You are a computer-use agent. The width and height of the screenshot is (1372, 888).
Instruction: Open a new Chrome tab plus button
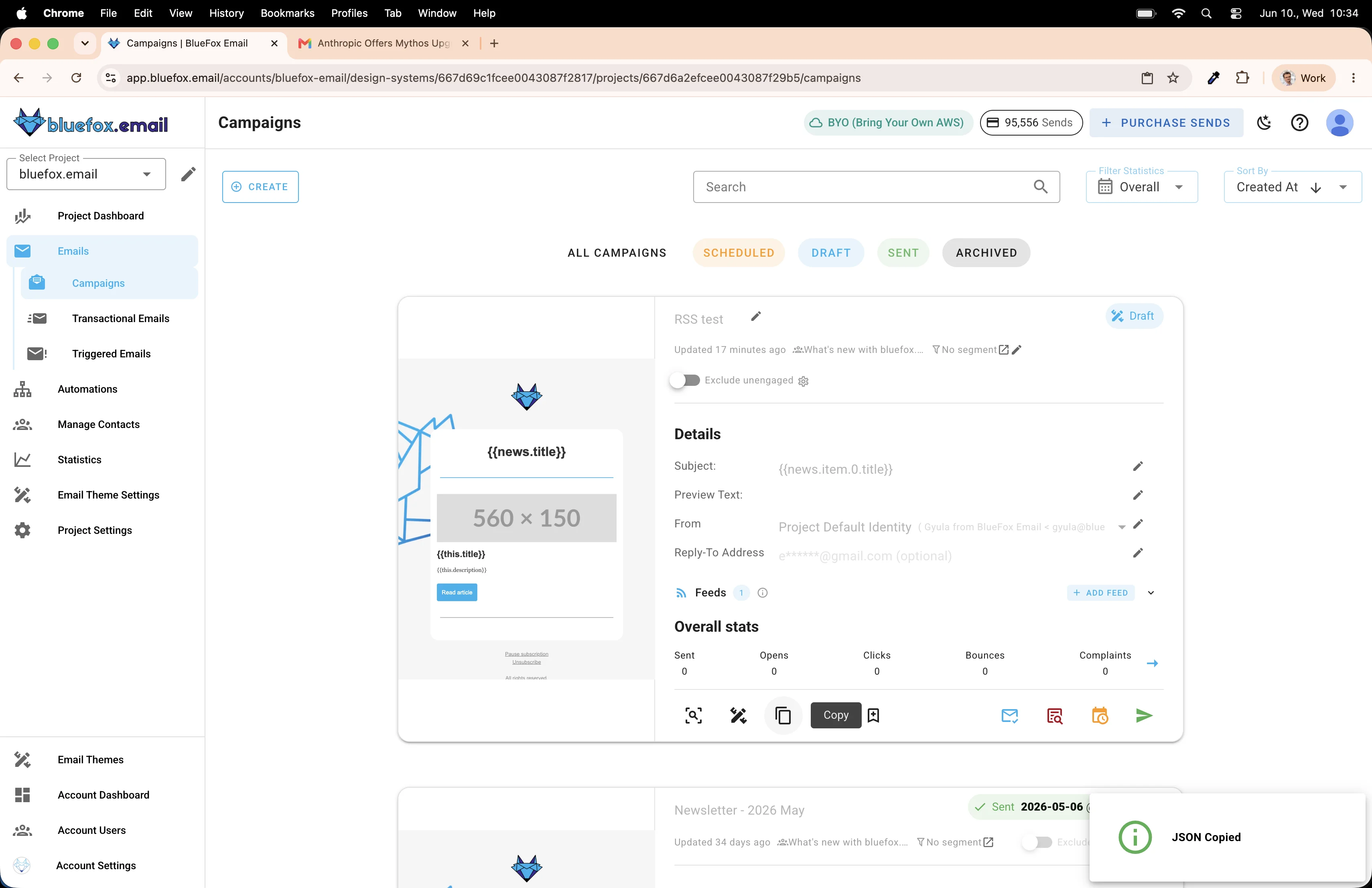(494, 43)
